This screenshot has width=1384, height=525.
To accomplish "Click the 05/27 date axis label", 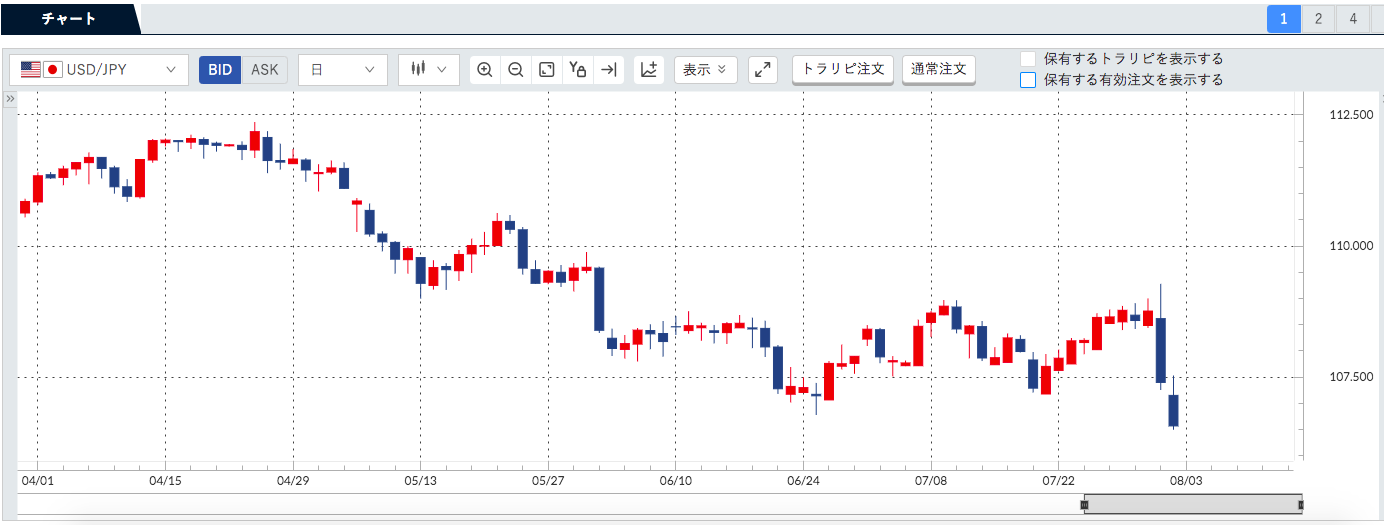I will (x=548, y=481).
